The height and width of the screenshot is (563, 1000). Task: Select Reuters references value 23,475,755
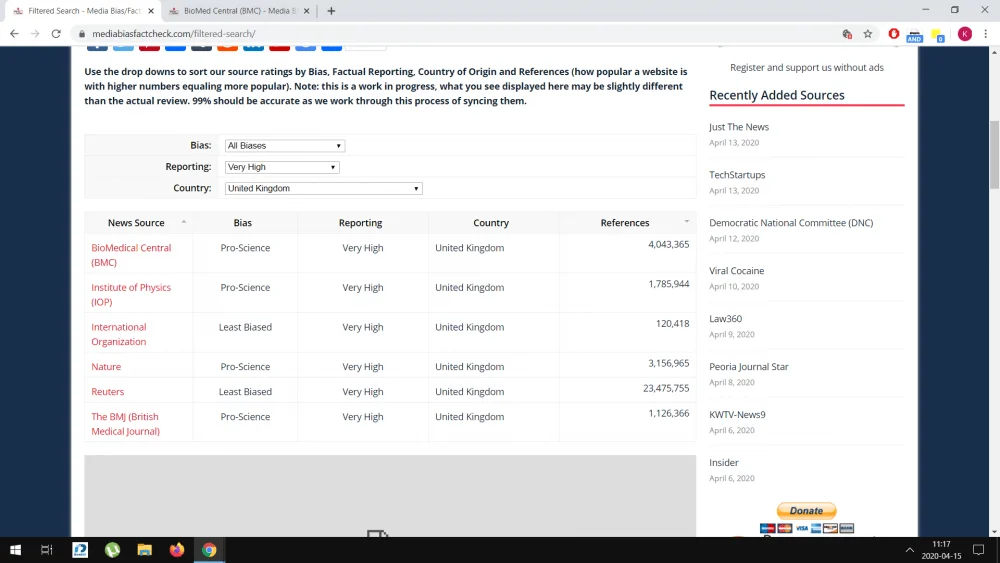pos(666,388)
